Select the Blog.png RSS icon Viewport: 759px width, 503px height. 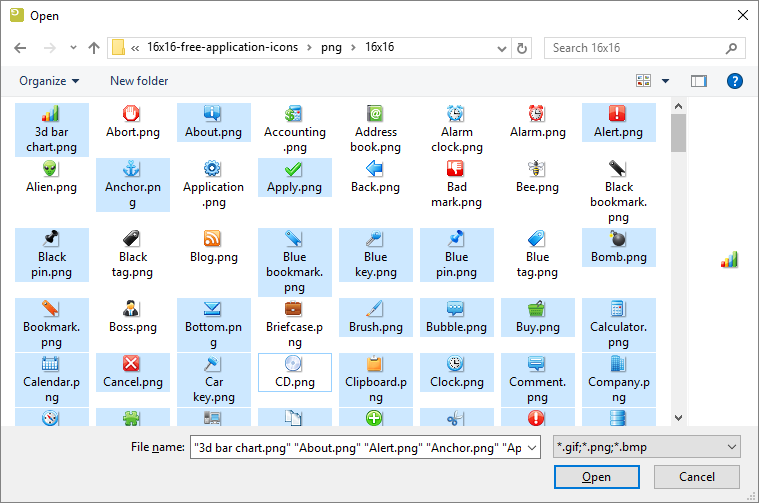pos(213,239)
